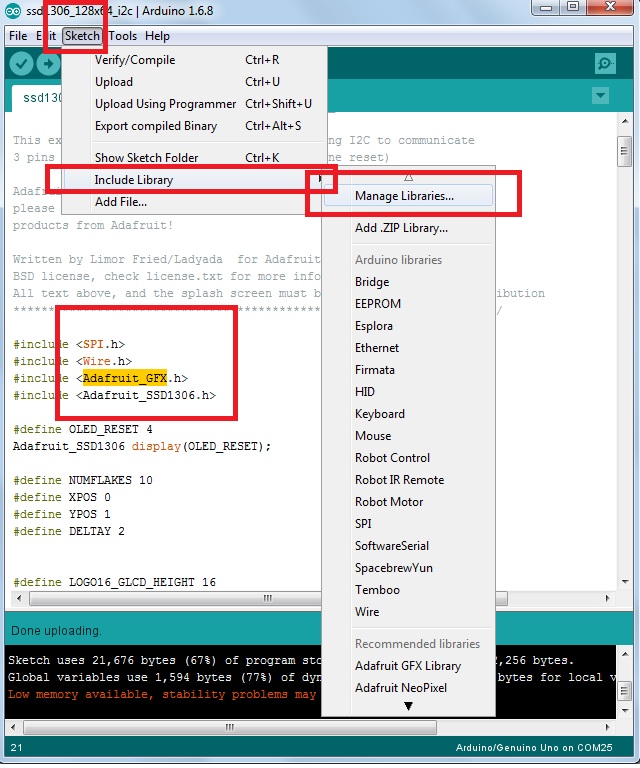
Task: Click the console vertical scrollbar down arrow
Action: [625, 710]
